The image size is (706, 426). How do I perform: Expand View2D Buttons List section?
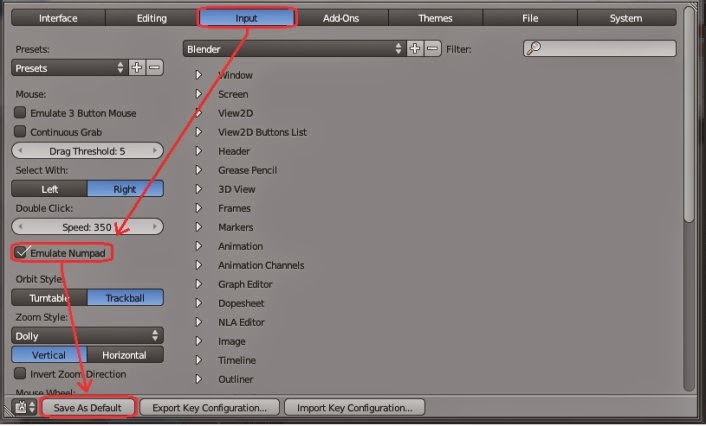point(198,132)
